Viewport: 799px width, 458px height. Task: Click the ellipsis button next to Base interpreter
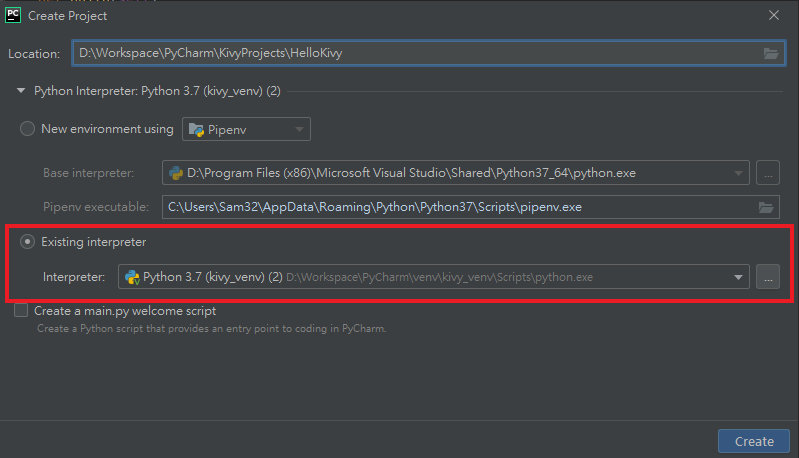768,173
